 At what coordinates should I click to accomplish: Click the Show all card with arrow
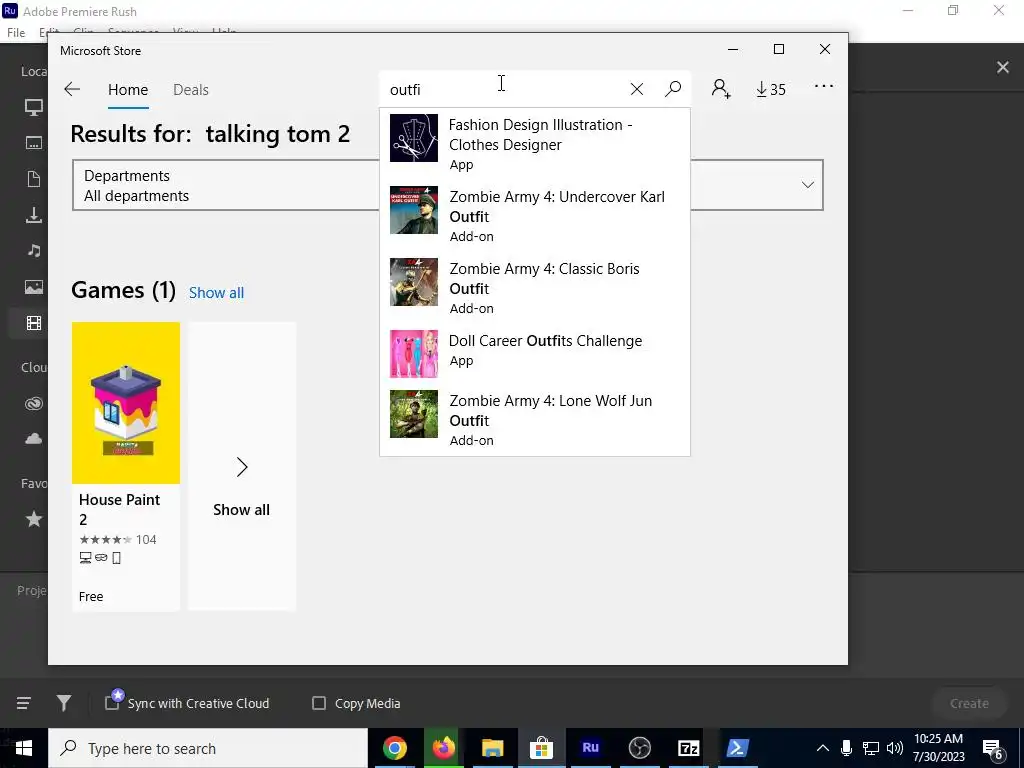[x=242, y=466]
